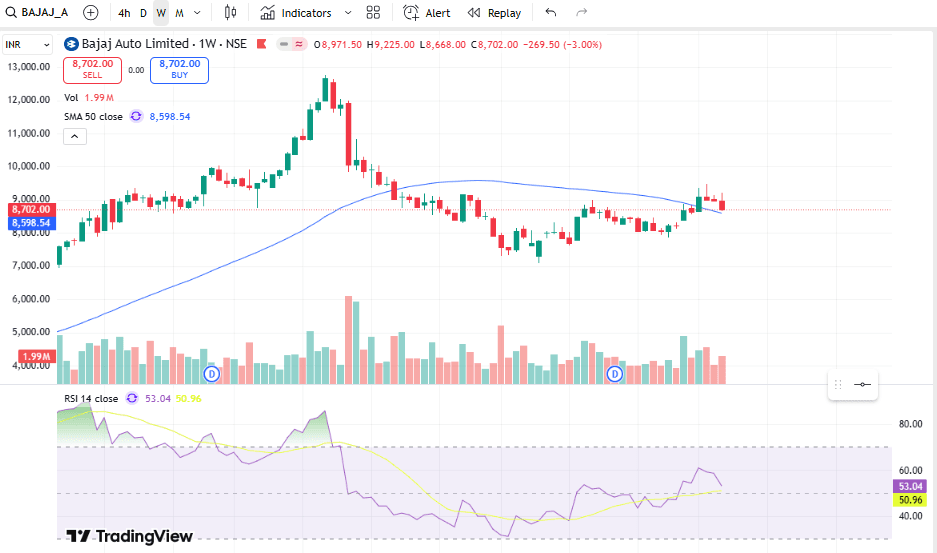Click the 1.99M volume axis label
The width and height of the screenshot is (937, 553).
(37, 356)
